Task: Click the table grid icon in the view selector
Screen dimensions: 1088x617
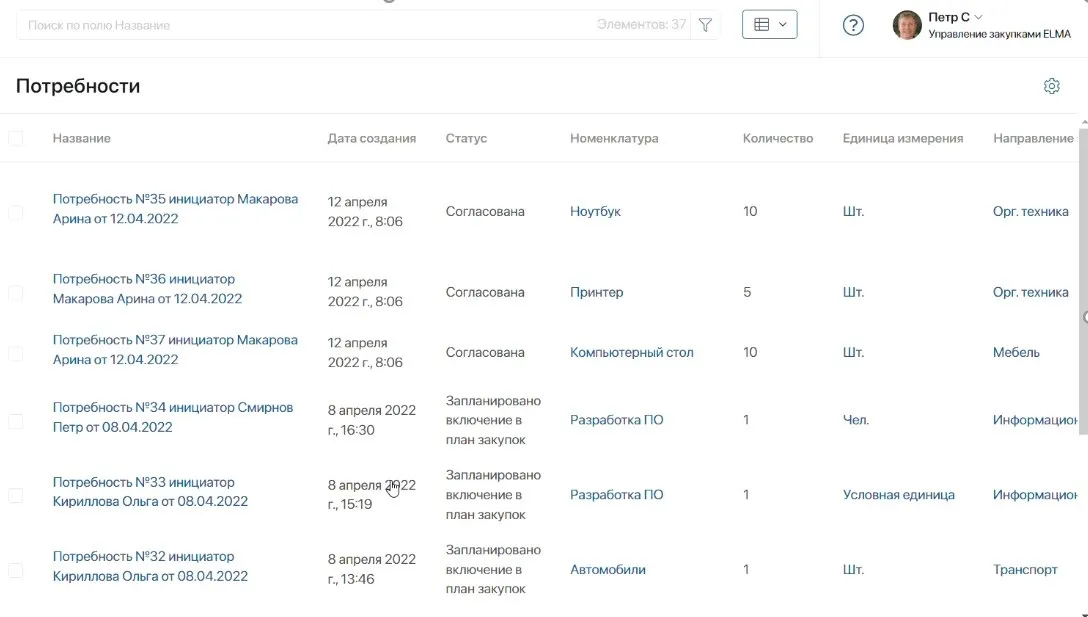Action: pyautogui.click(x=761, y=23)
